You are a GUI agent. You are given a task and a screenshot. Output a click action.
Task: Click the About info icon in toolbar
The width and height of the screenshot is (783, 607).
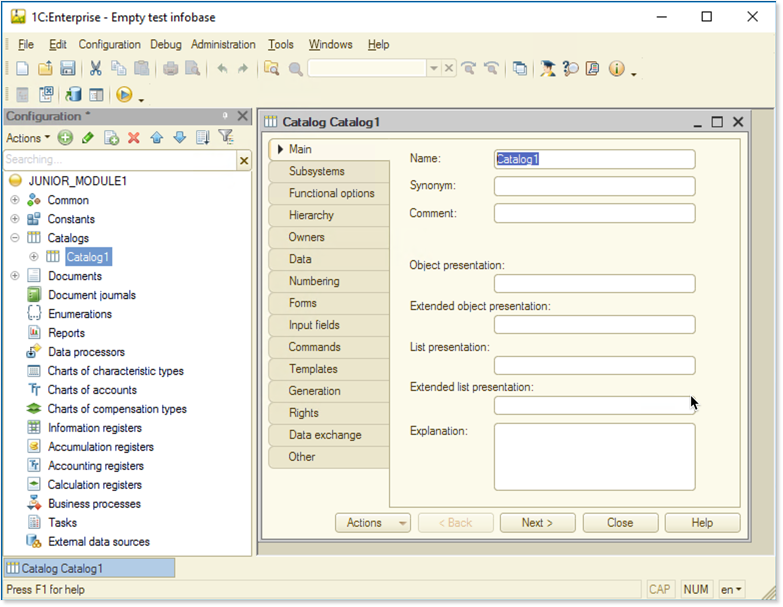coord(616,69)
